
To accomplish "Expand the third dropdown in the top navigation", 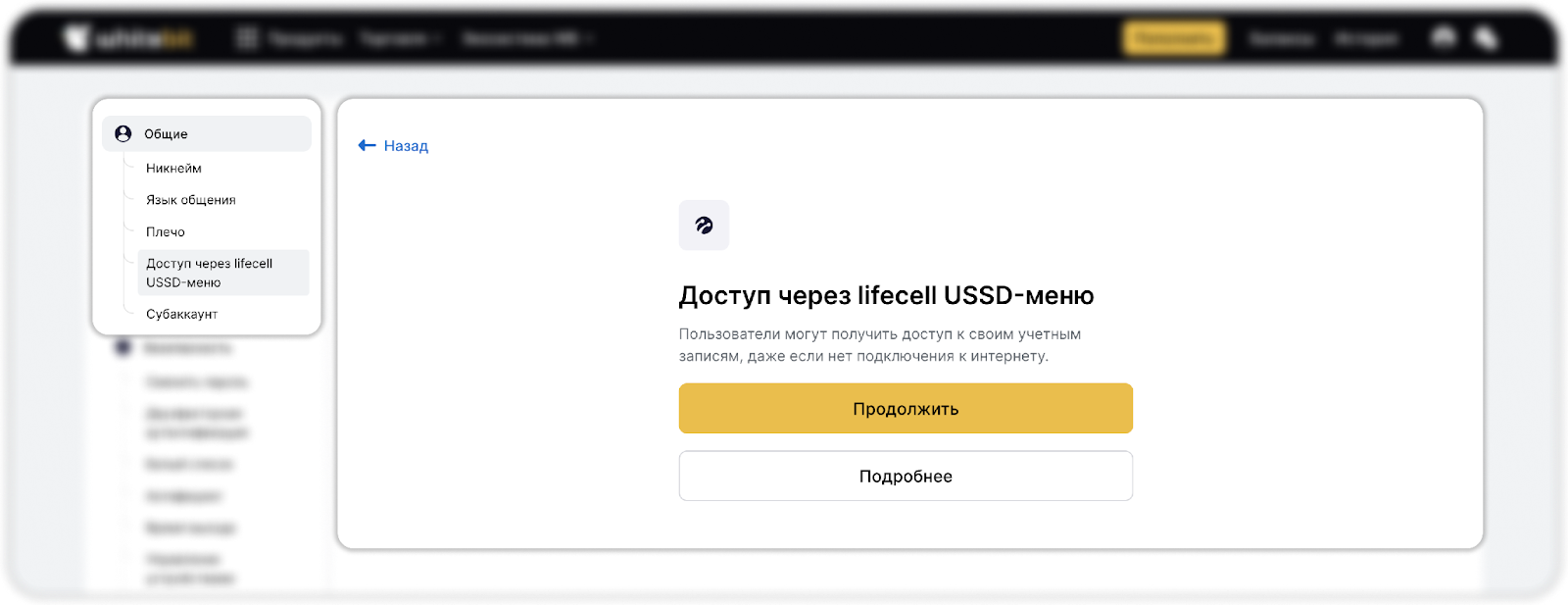I will coord(528,39).
